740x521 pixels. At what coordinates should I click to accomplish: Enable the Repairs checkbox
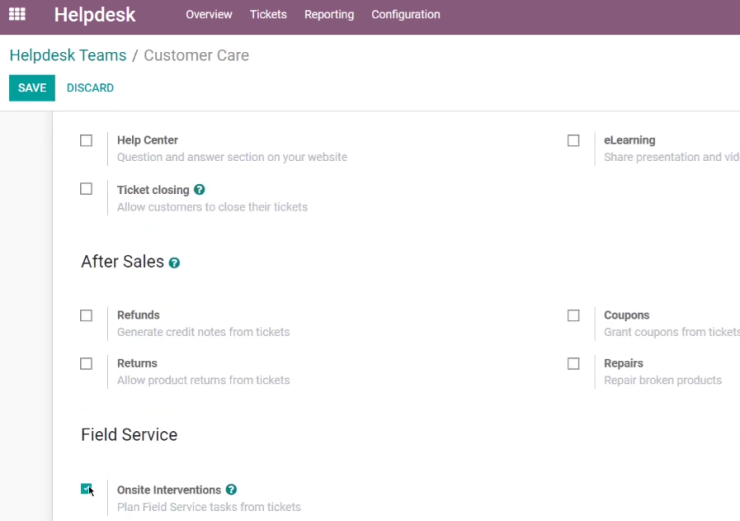click(x=573, y=364)
